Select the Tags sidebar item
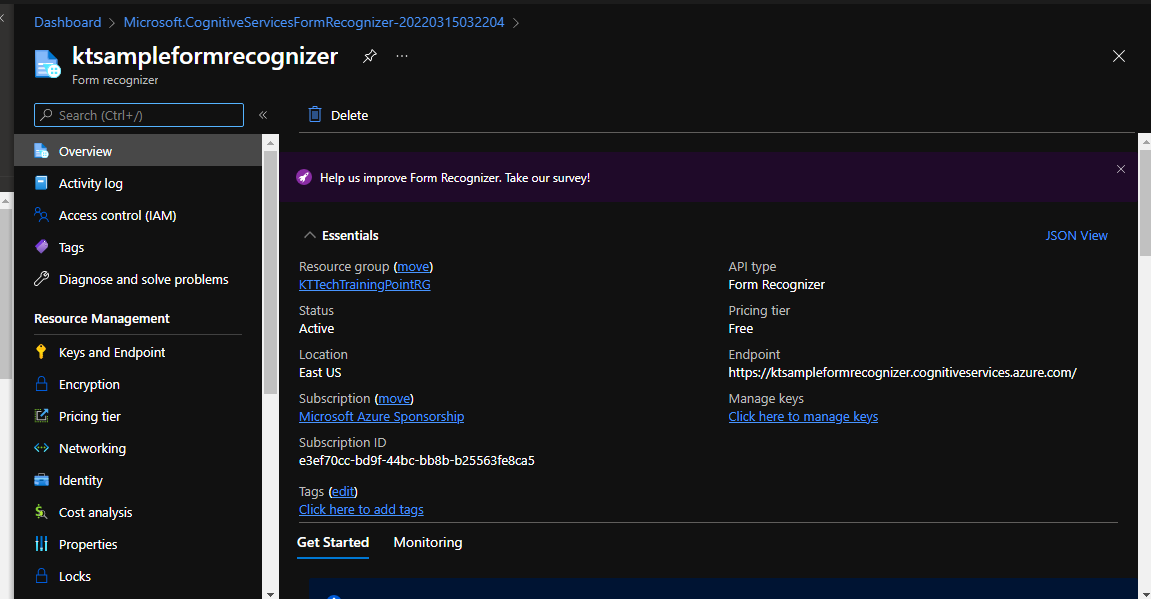This screenshot has height=599, width=1151. [71, 247]
